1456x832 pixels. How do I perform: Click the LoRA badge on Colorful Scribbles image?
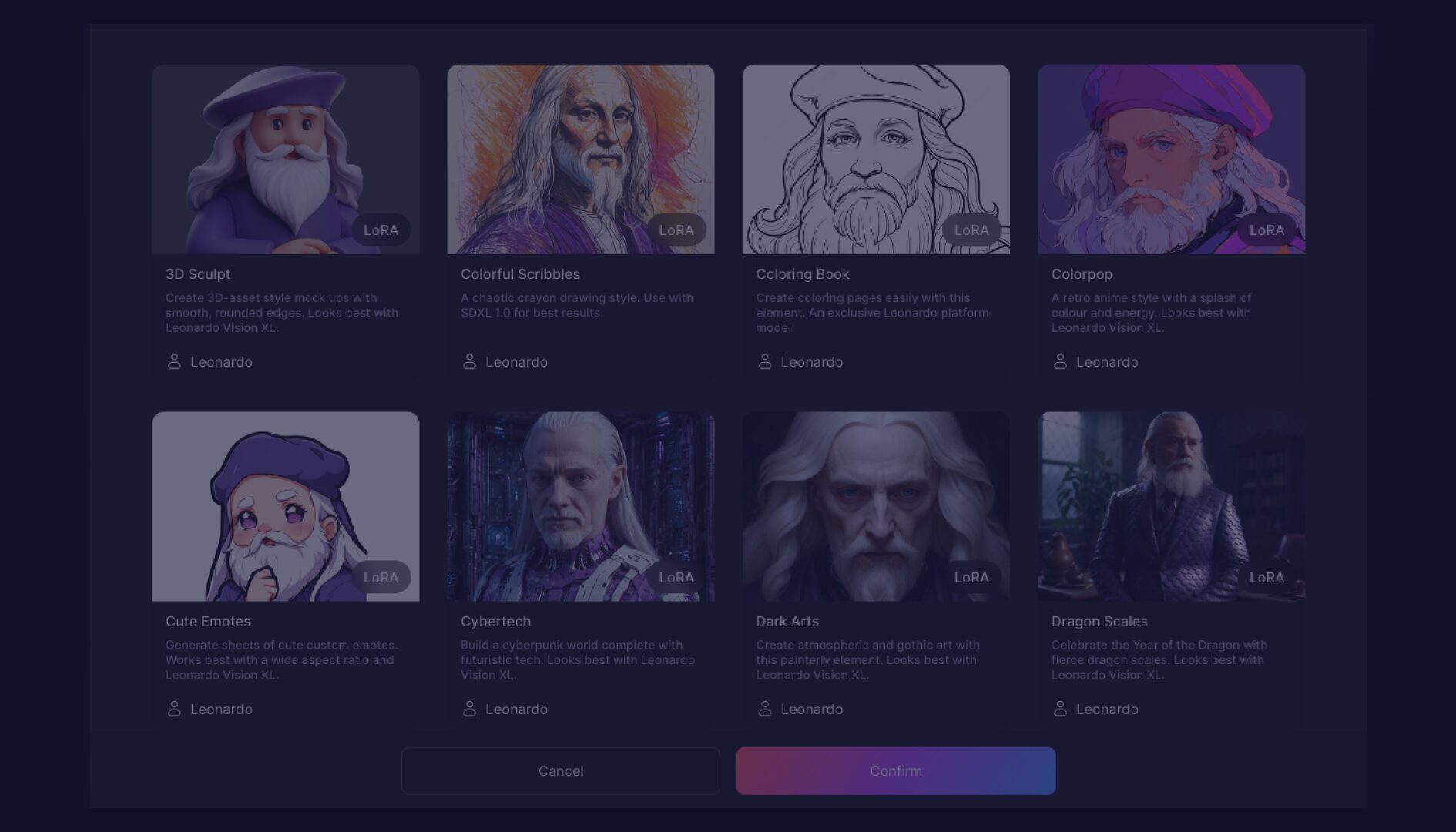point(678,230)
